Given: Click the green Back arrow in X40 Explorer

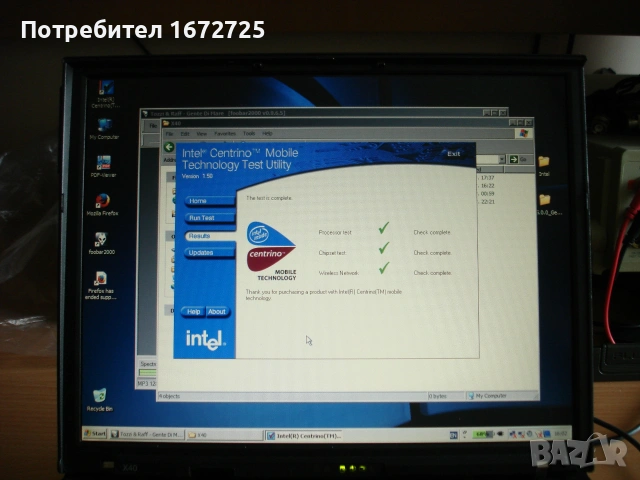Looking at the screenshot, I should pos(169,147).
